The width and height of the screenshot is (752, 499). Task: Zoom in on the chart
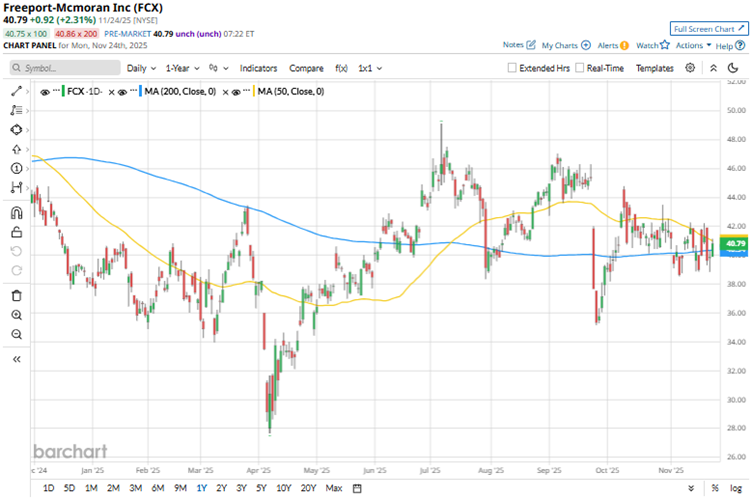tap(16, 315)
